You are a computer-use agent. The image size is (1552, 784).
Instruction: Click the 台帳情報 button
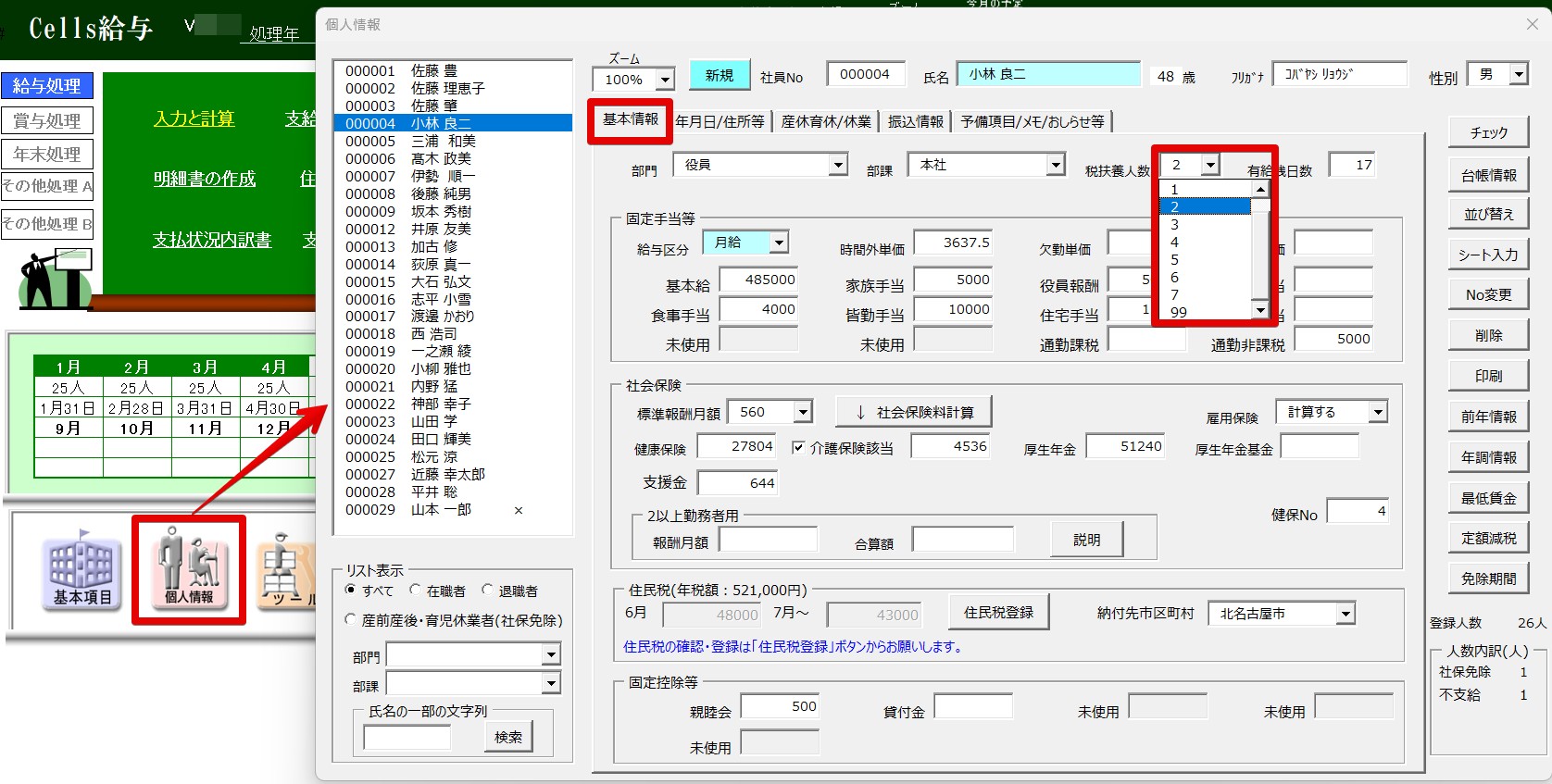(x=1489, y=174)
